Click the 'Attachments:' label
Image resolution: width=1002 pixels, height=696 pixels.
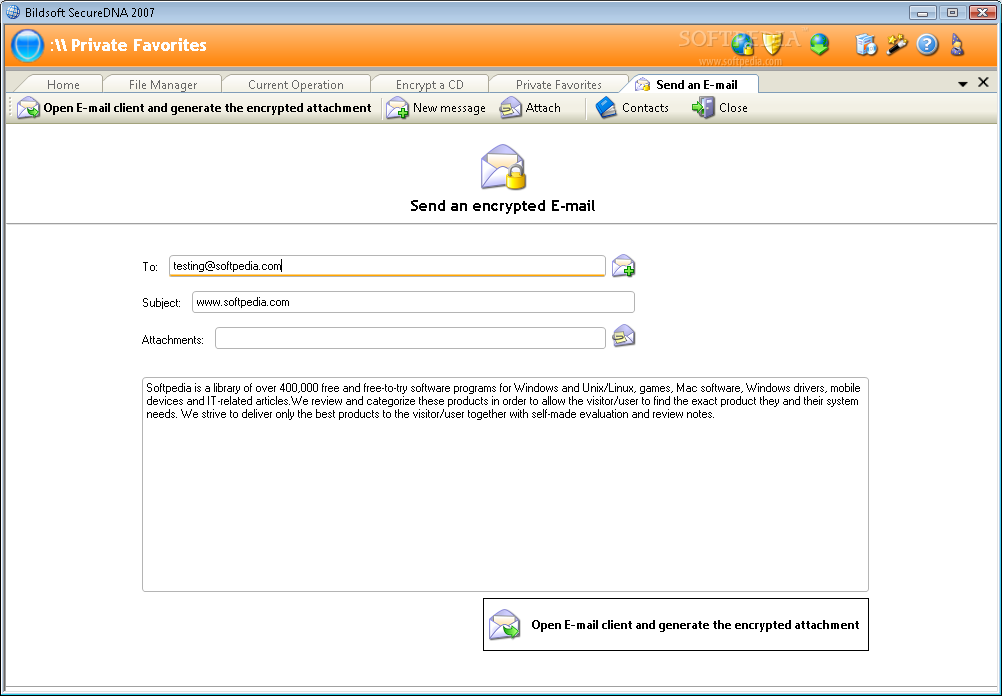[x=173, y=340]
